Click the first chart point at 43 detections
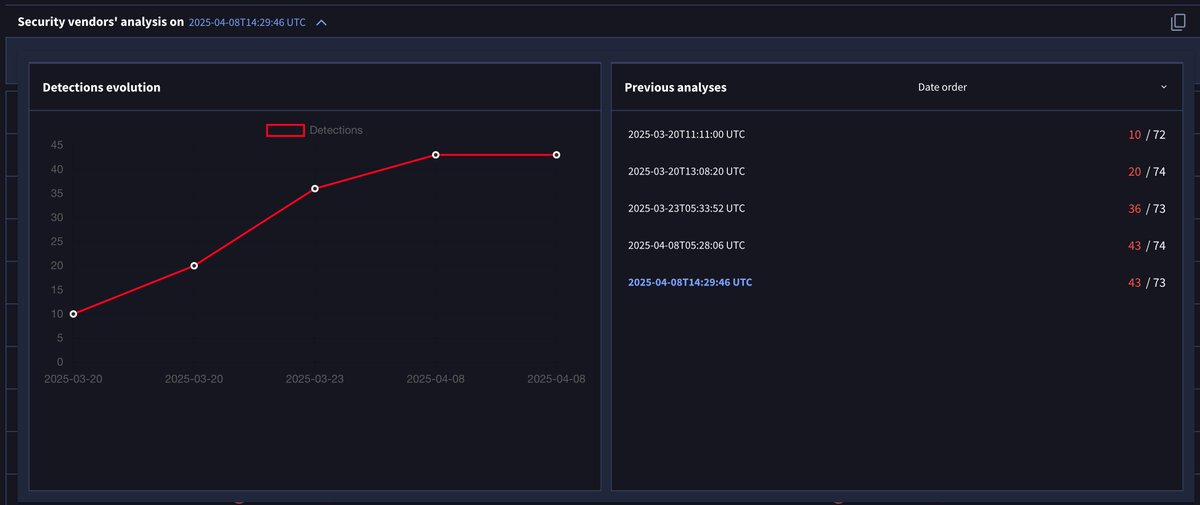Image resolution: width=1200 pixels, height=505 pixels. [x=436, y=155]
